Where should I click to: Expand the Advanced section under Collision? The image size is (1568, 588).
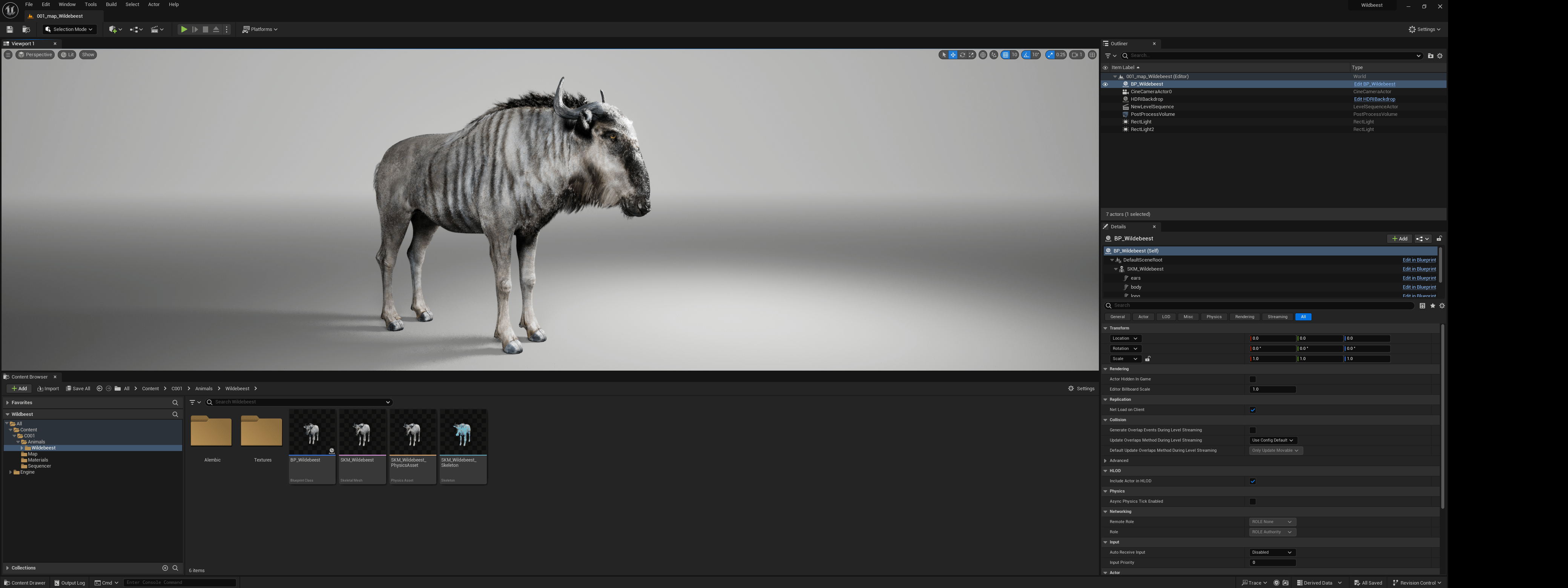pos(1105,461)
